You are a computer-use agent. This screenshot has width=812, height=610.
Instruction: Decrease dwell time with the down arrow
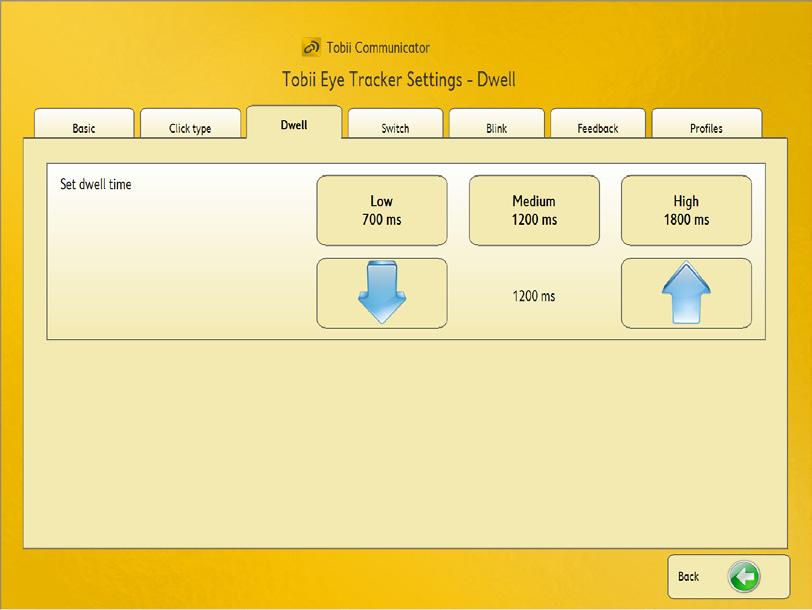click(x=382, y=293)
